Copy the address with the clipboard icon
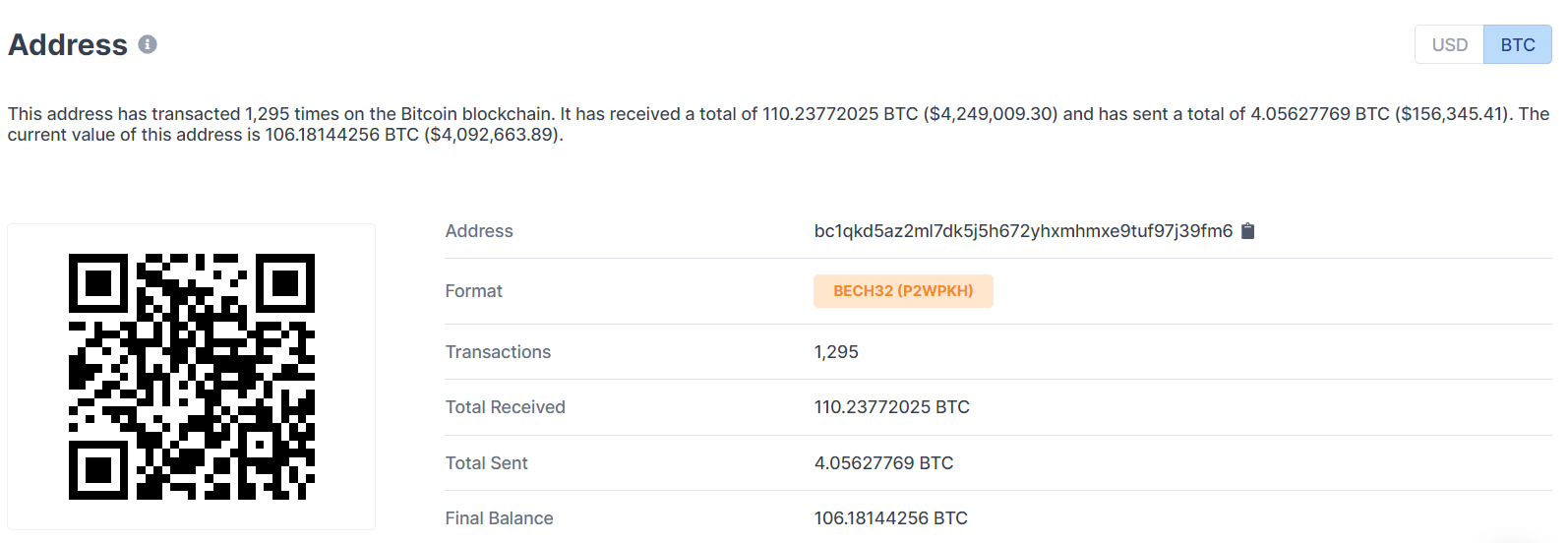The image size is (1568, 543). point(1247,231)
